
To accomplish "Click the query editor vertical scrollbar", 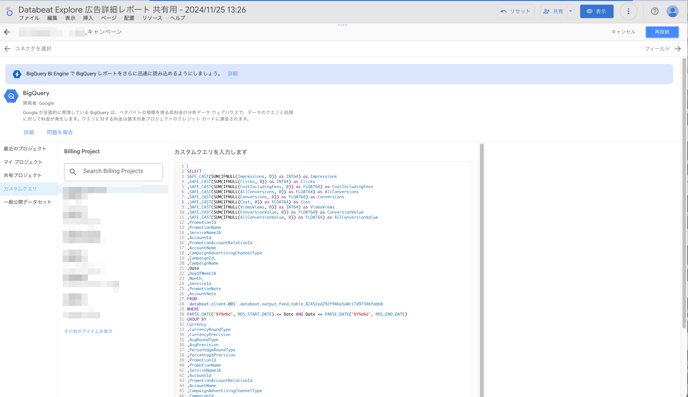I will pos(481,270).
